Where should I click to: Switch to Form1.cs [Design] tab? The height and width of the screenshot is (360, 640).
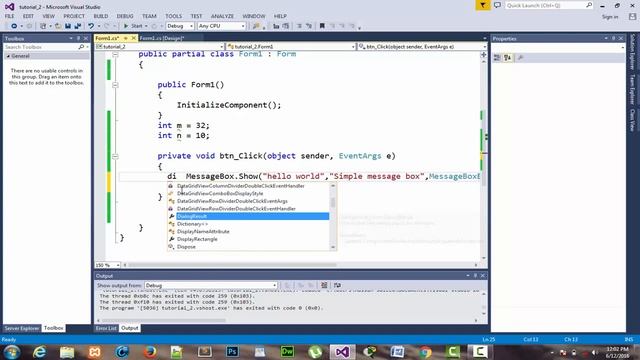tap(162, 38)
